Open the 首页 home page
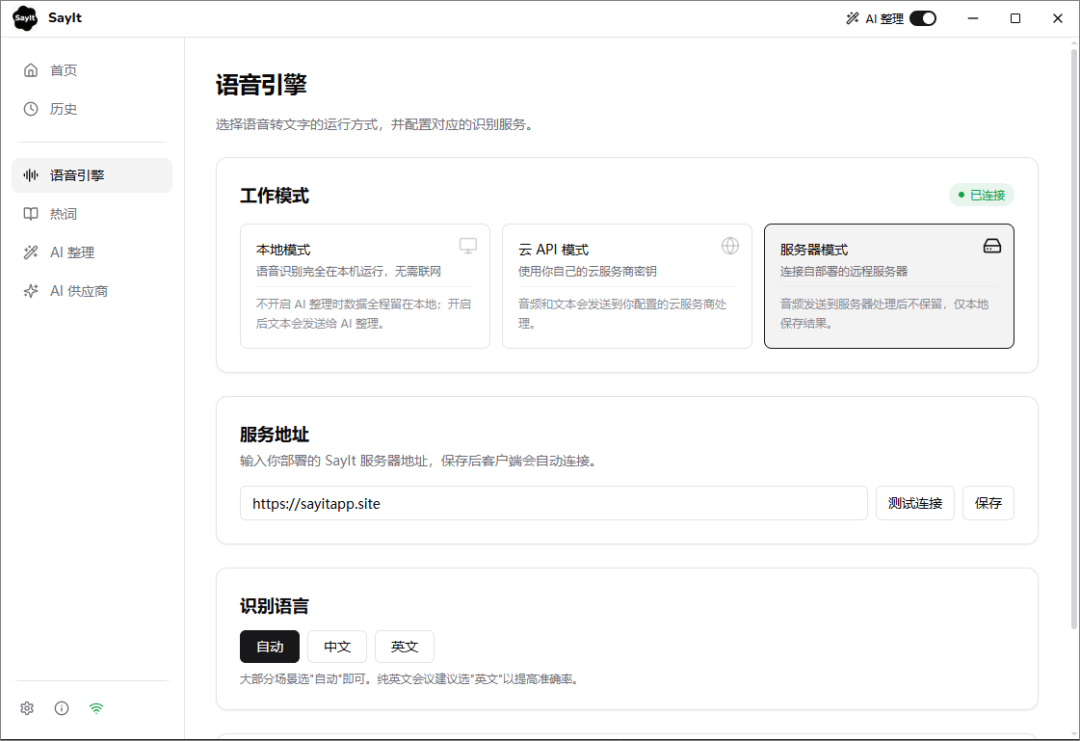 coord(92,70)
